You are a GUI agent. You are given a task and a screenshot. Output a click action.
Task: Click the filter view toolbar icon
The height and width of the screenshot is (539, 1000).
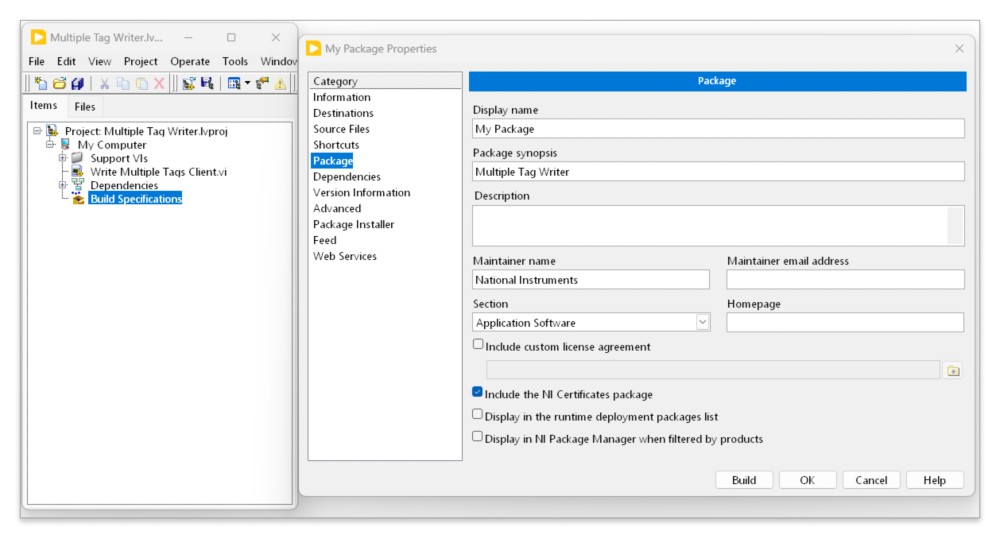pyautogui.click(x=233, y=83)
